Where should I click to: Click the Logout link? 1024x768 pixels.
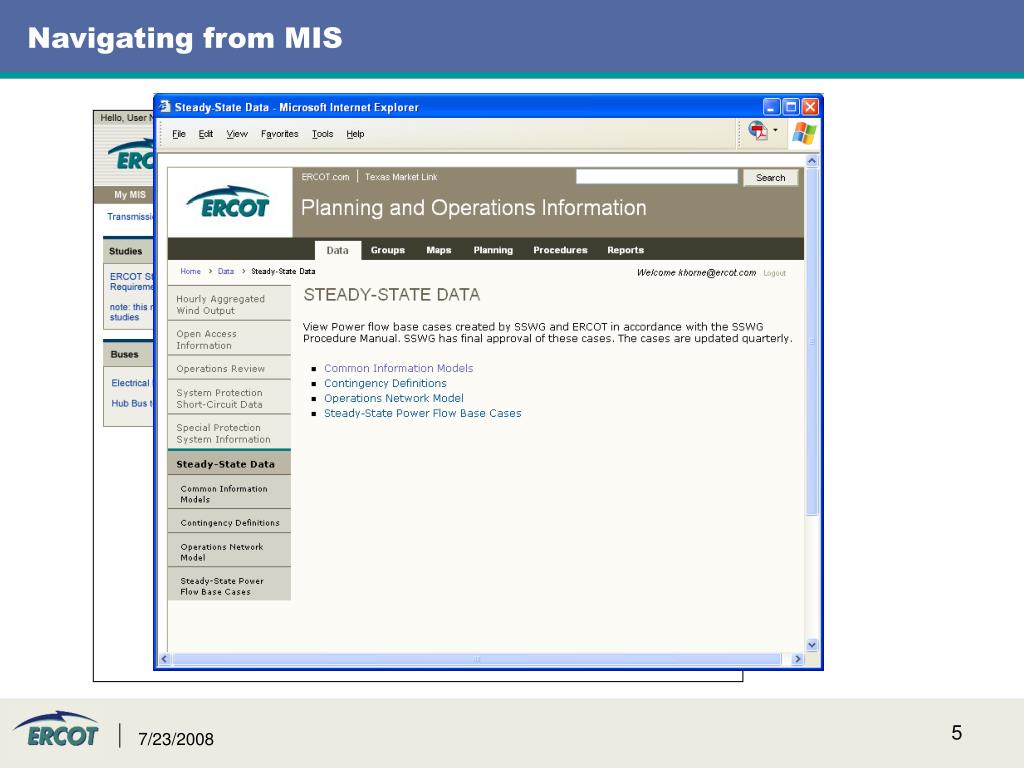click(x=775, y=273)
